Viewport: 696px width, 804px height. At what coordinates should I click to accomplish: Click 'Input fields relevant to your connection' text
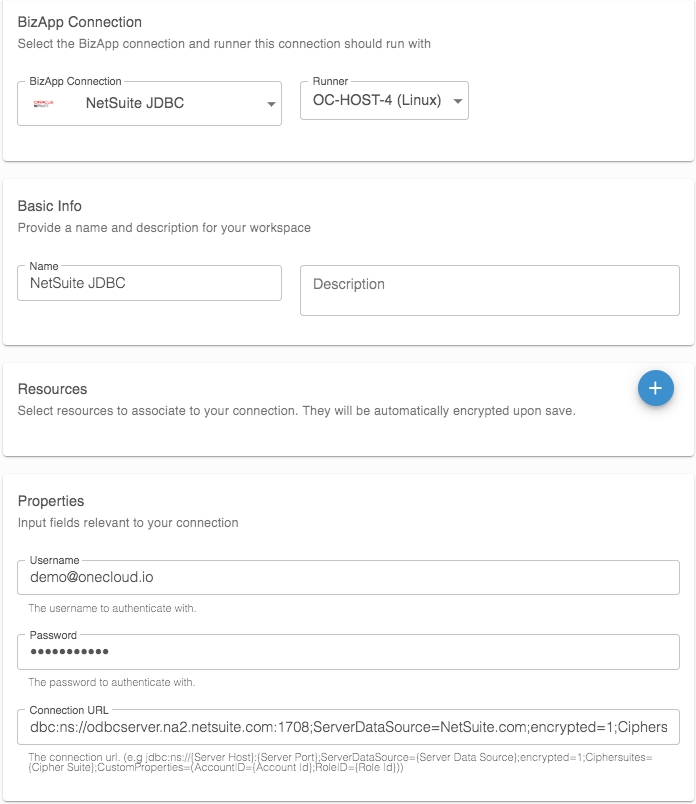click(128, 523)
